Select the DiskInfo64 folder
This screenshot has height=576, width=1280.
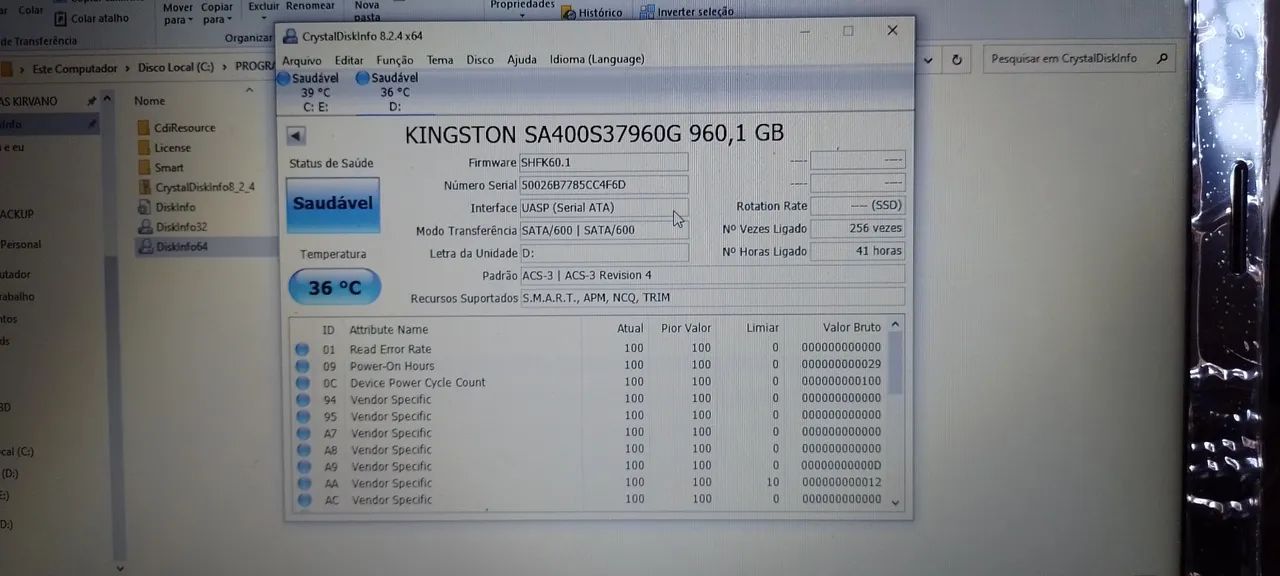tap(180, 246)
